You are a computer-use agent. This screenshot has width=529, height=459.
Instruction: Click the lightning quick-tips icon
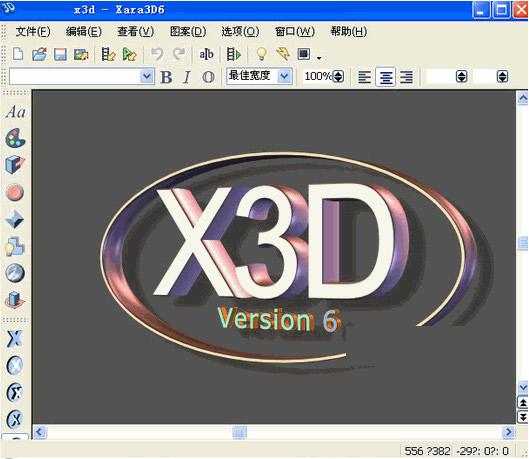pos(283,54)
